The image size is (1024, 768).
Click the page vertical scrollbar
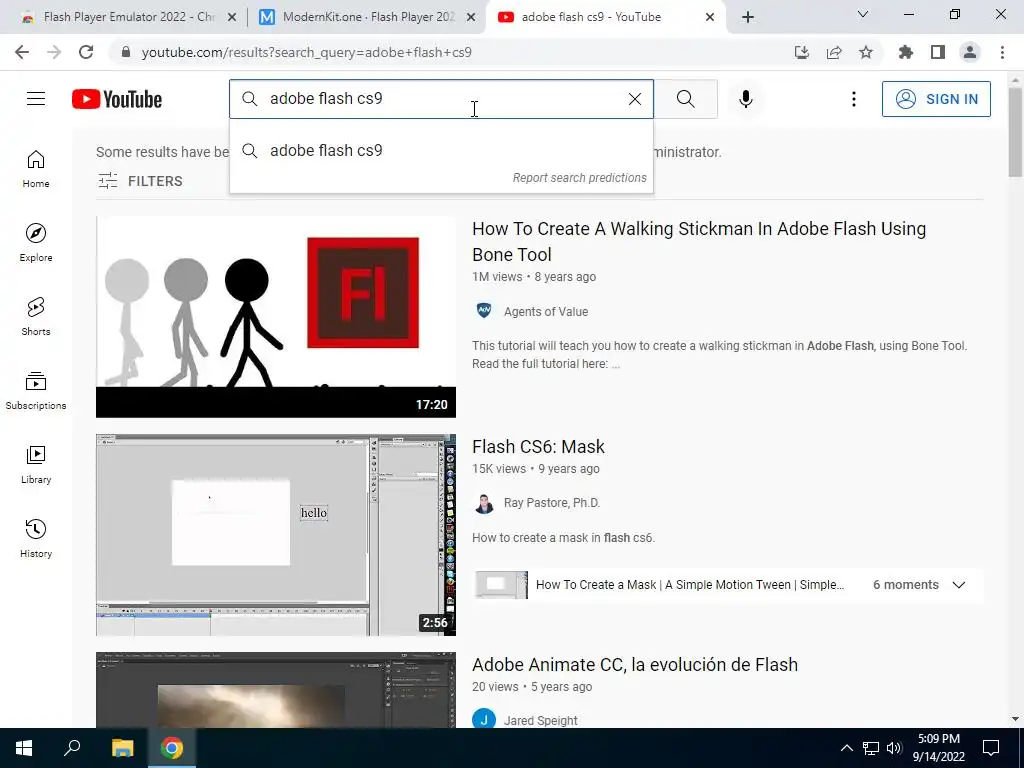coord(1015,131)
